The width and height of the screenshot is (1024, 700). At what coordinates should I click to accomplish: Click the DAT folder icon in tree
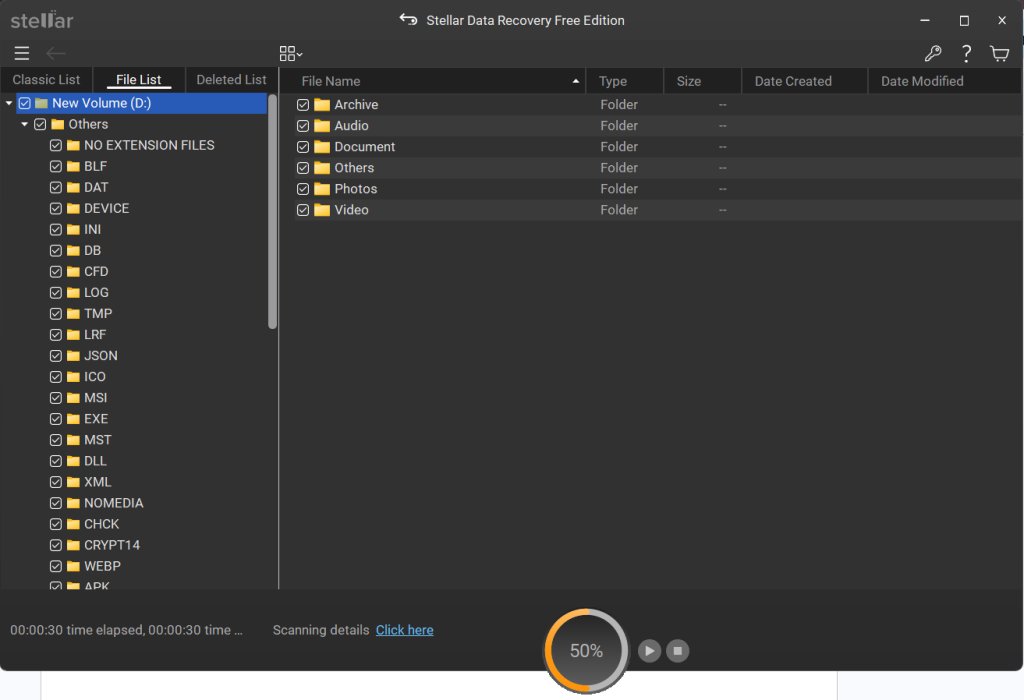point(73,187)
